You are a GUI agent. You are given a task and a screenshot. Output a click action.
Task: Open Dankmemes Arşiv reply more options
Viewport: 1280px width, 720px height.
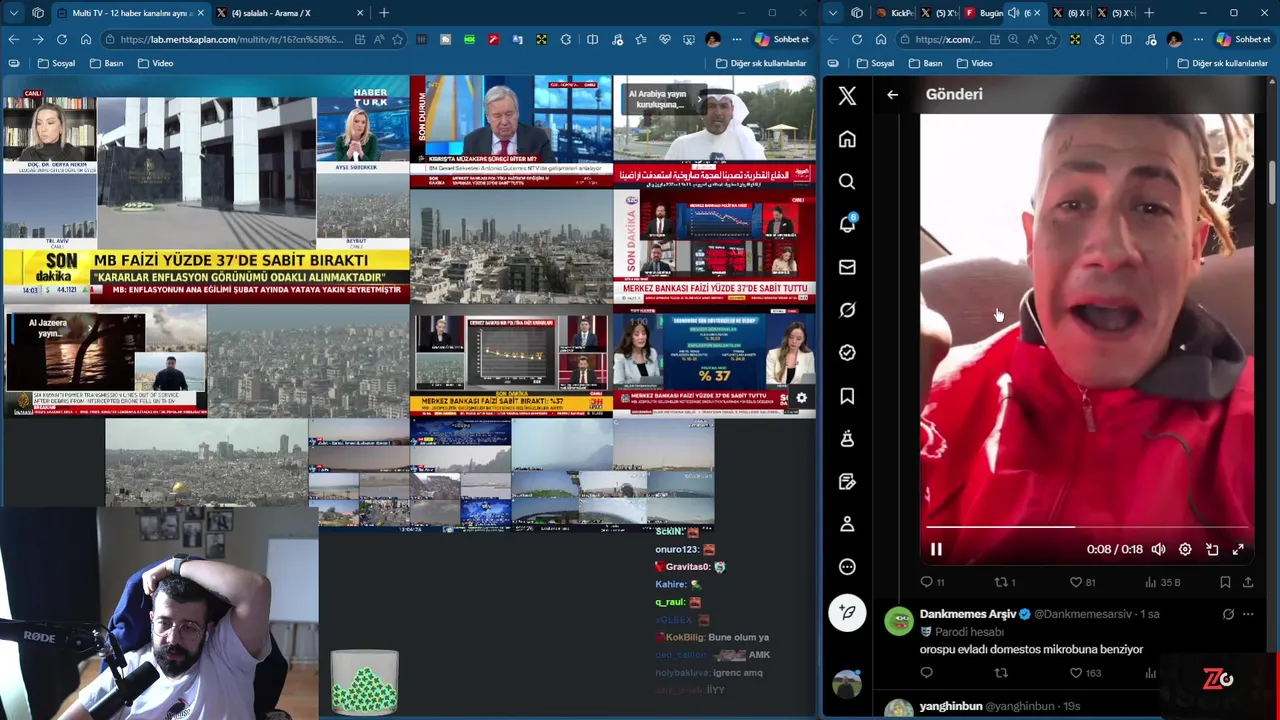[1248, 614]
